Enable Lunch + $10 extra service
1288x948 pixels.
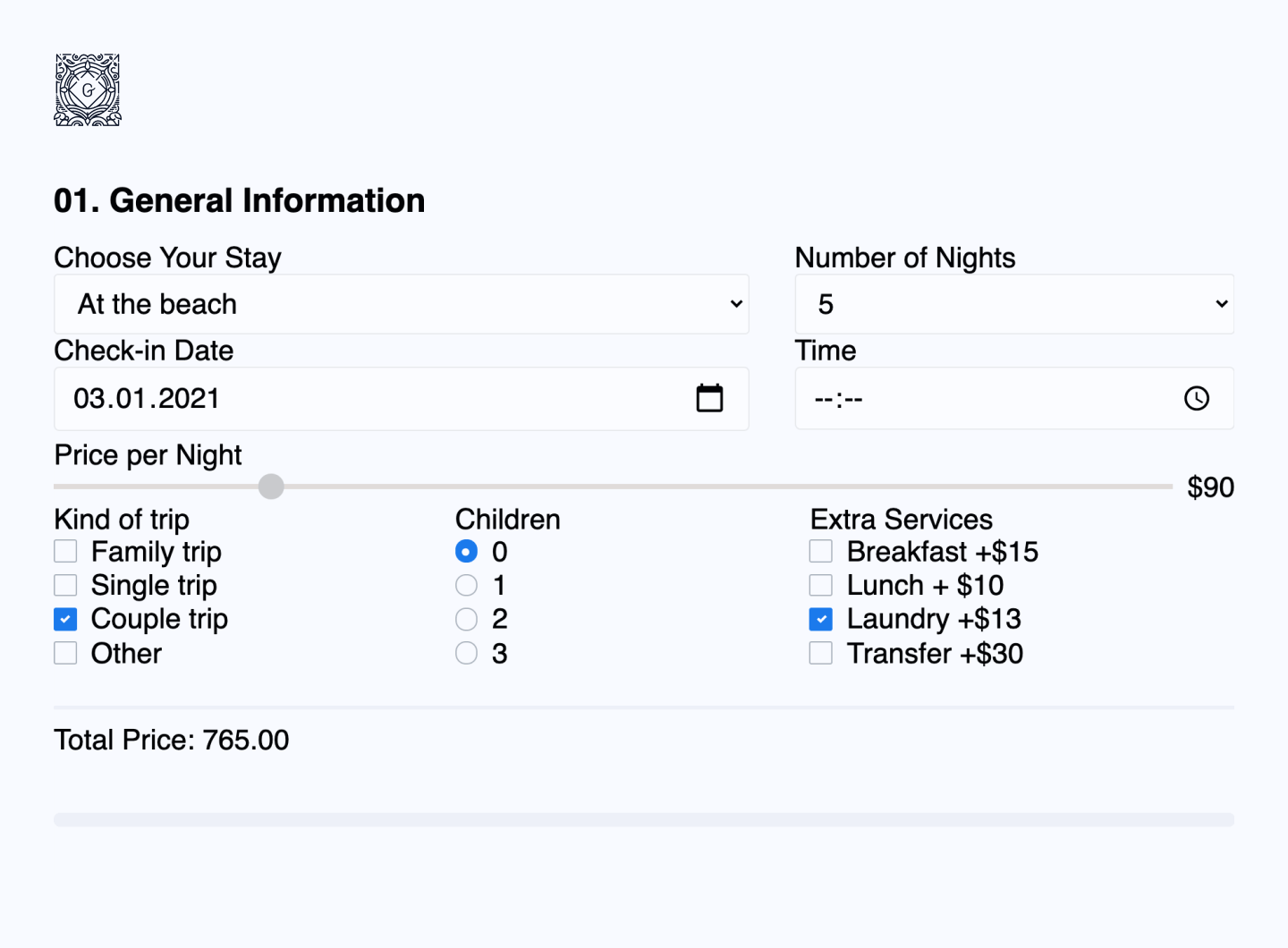(x=821, y=585)
